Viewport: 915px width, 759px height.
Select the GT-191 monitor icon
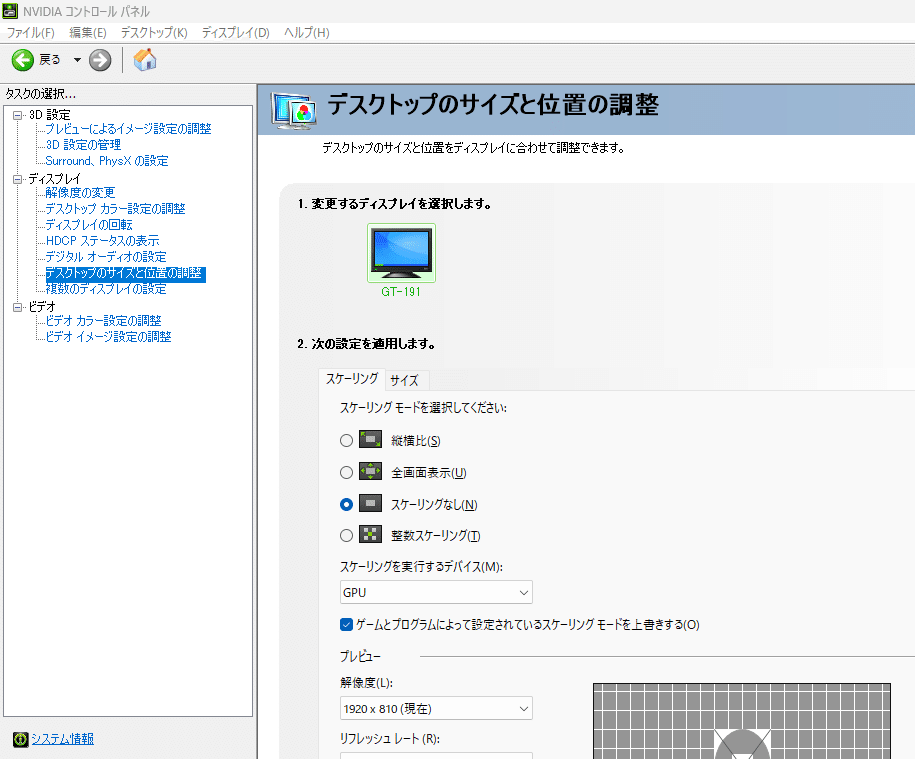click(401, 253)
